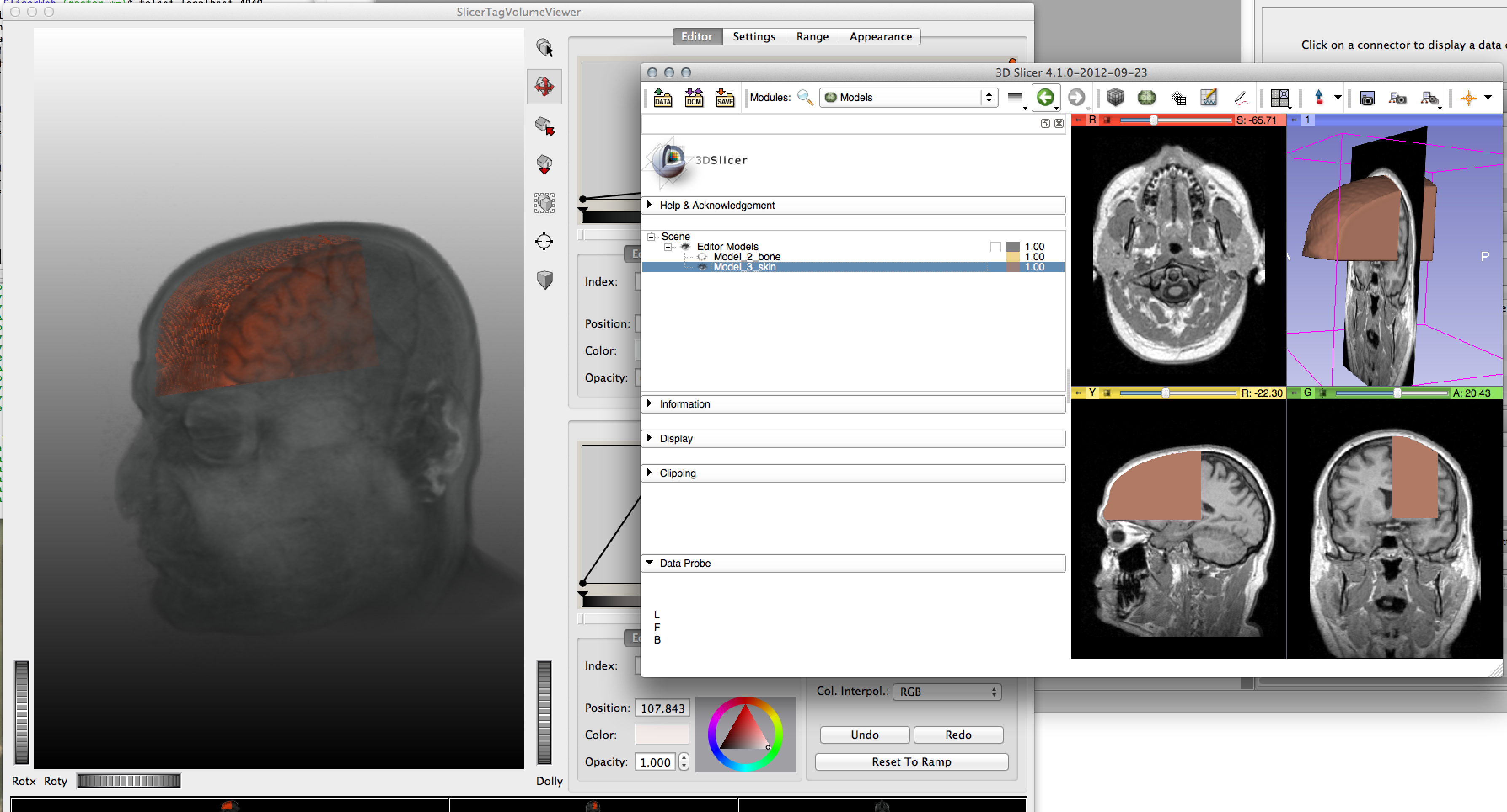Screen dimensions: 1507x812
Task: Tick the Editor Models row checkbox
Action: [995, 247]
